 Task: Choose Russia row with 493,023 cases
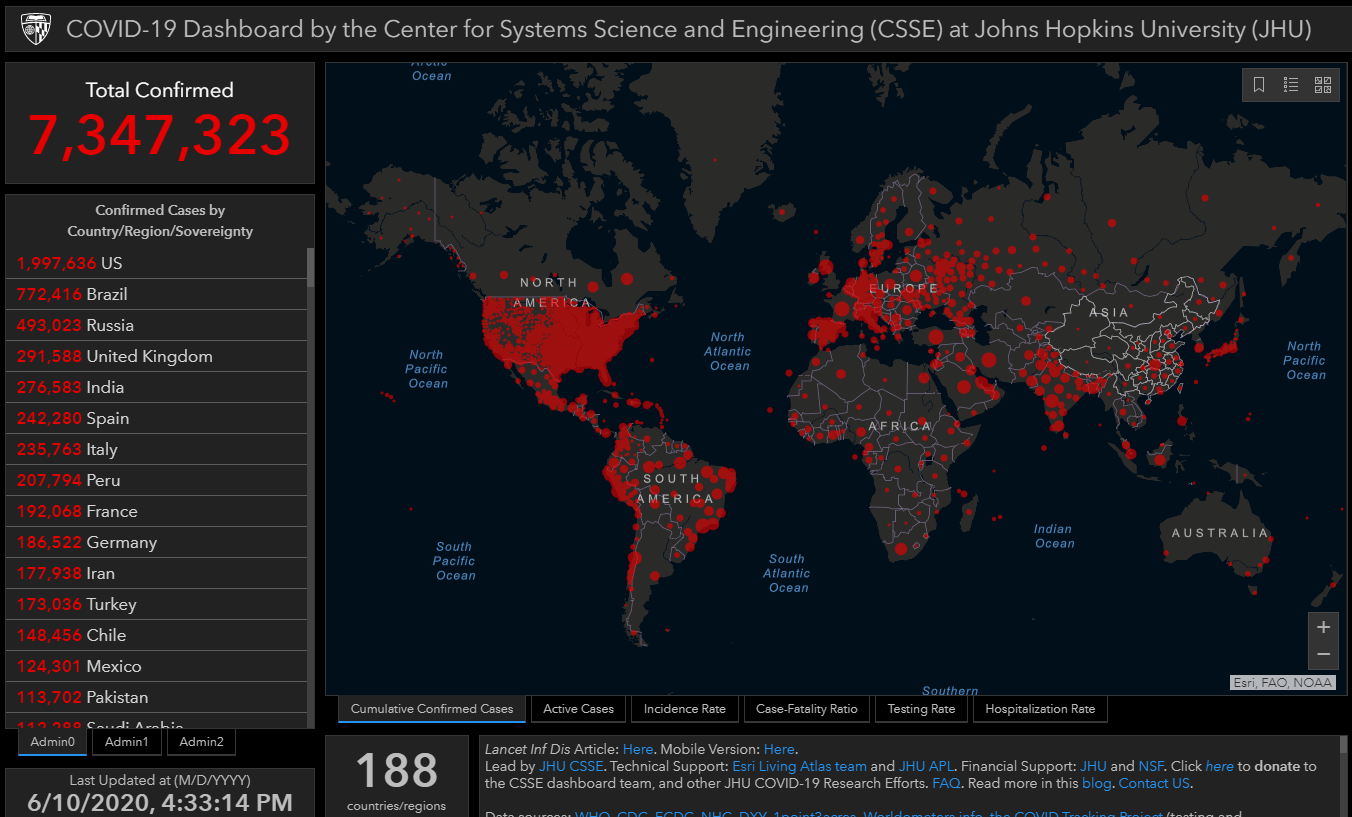pos(156,325)
